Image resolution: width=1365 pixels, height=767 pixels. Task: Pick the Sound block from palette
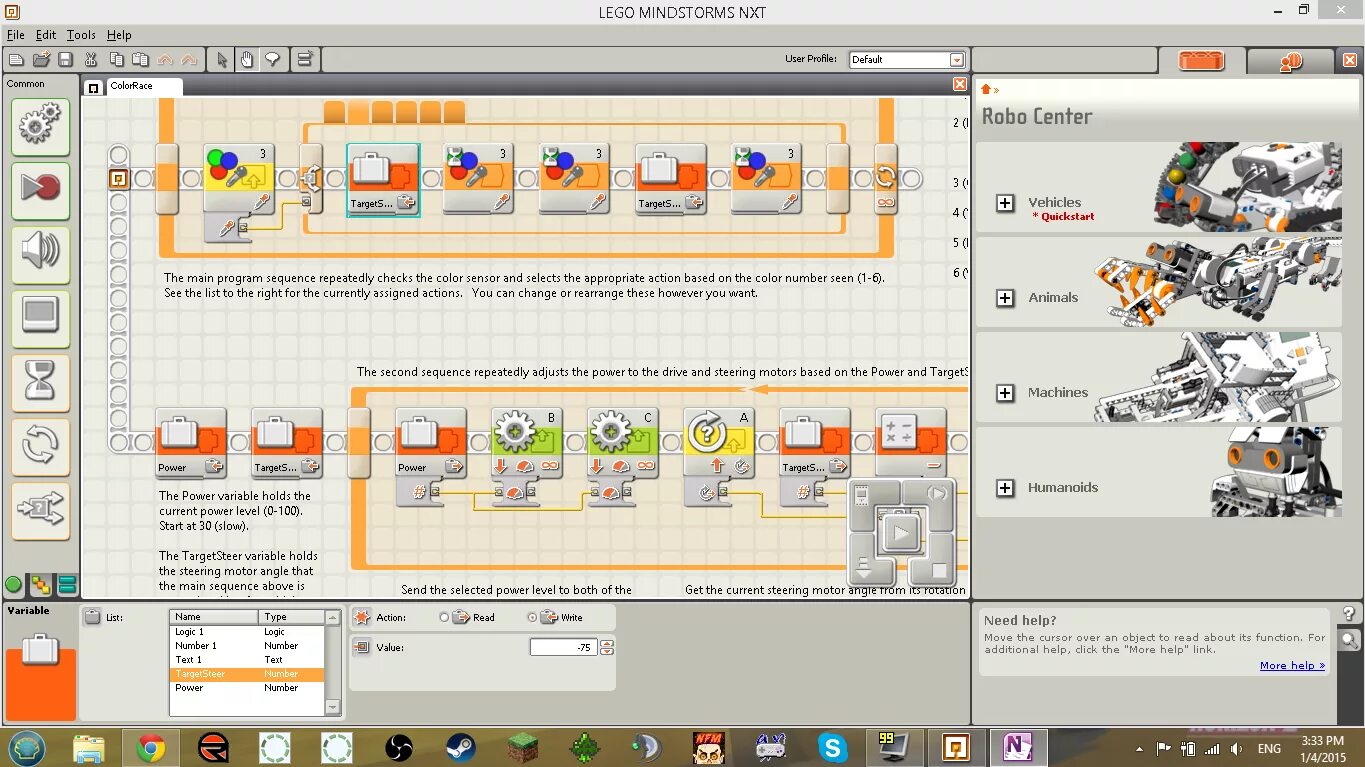tap(40, 254)
